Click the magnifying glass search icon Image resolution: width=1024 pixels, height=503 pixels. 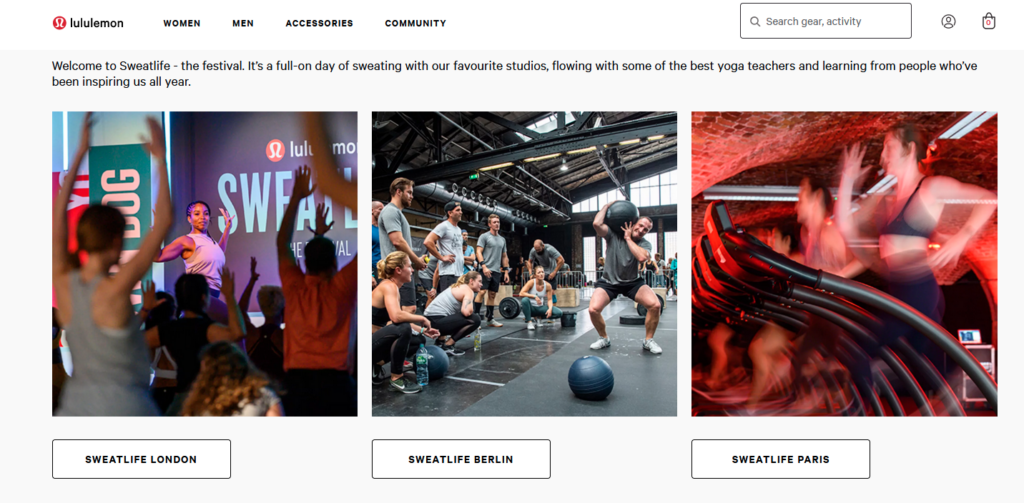pyautogui.click(x=755, y=22)
